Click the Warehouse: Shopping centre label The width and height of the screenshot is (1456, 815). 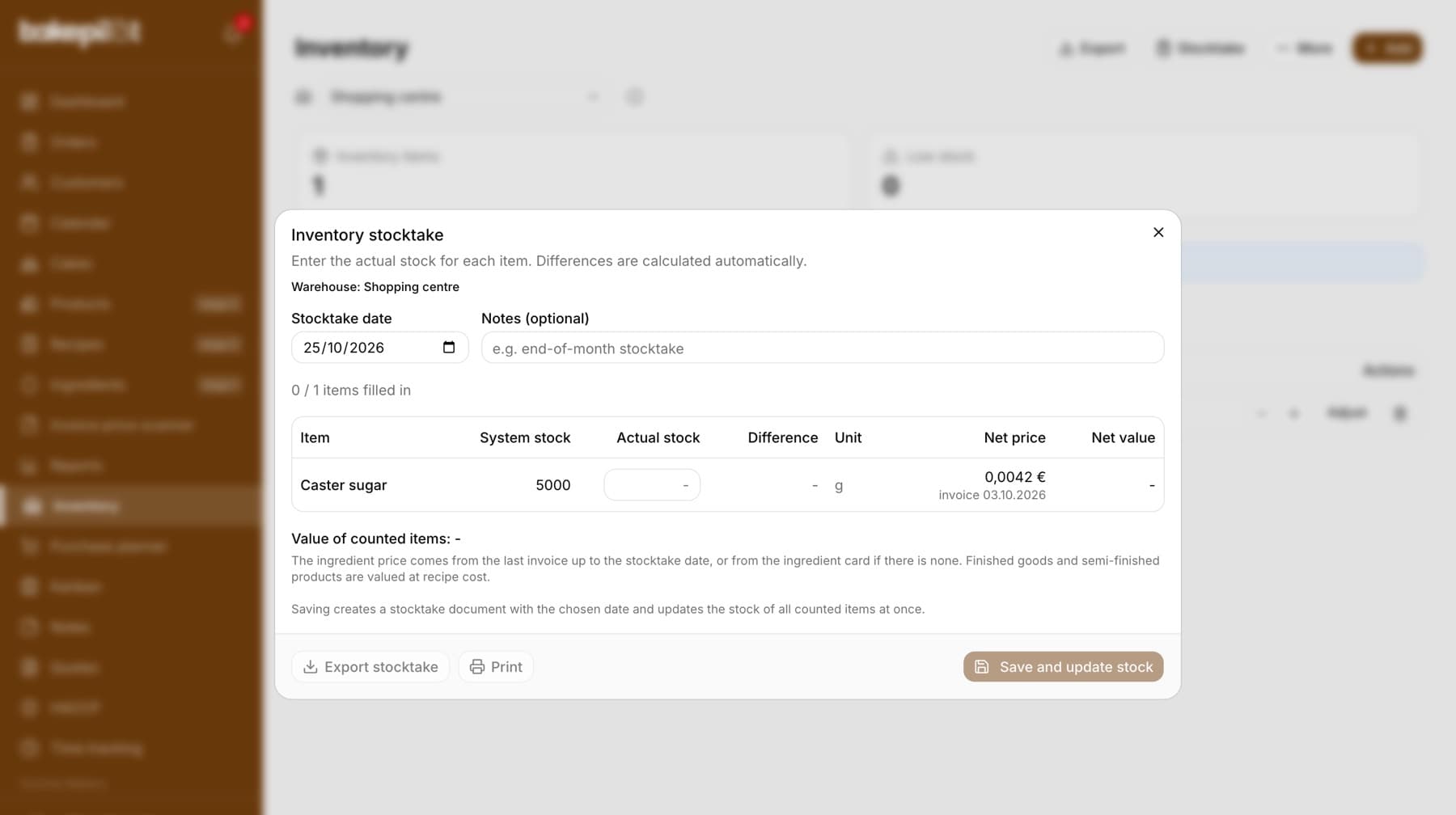click(x=375, y=287)
